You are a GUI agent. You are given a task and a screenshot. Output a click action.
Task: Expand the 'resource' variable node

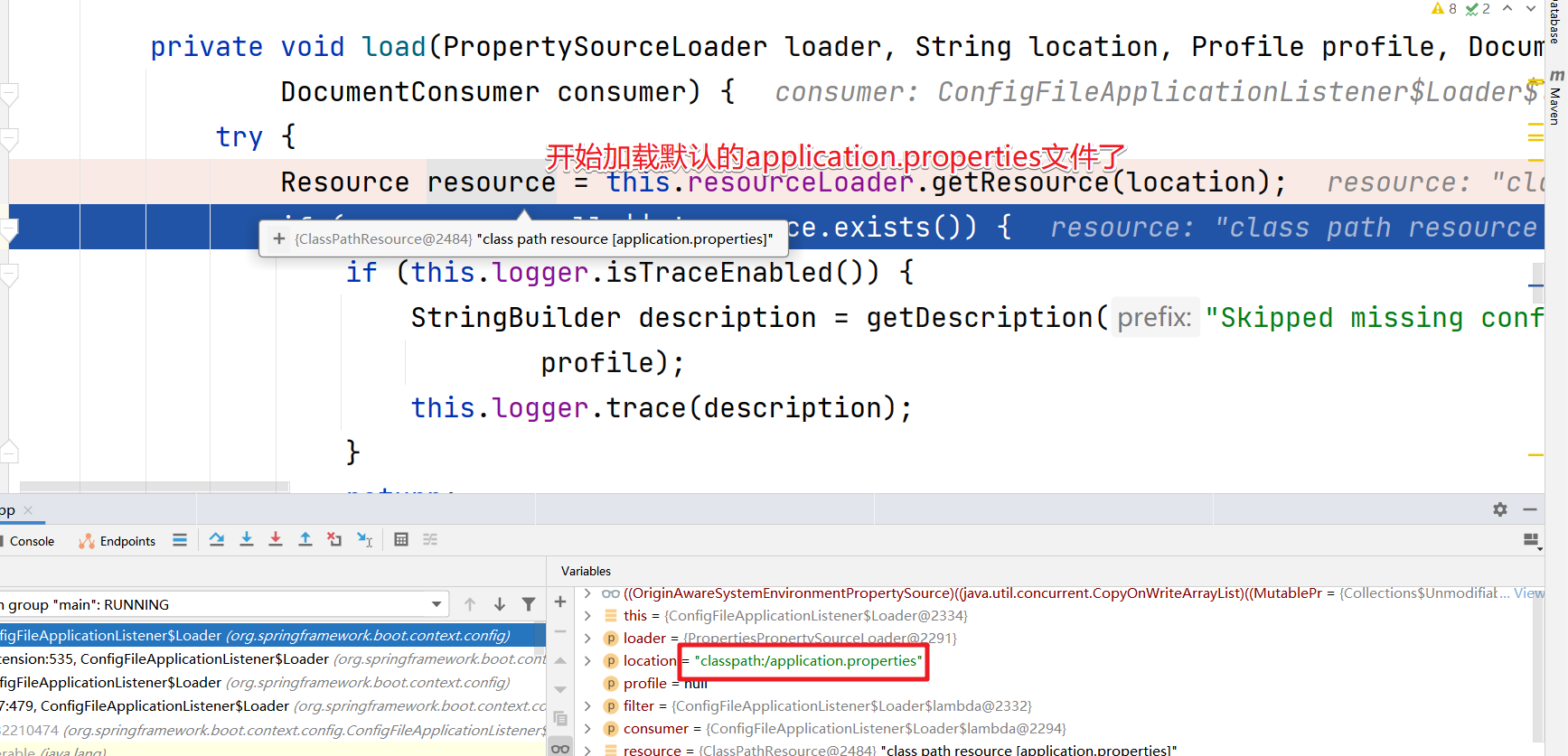coord(587,750)
